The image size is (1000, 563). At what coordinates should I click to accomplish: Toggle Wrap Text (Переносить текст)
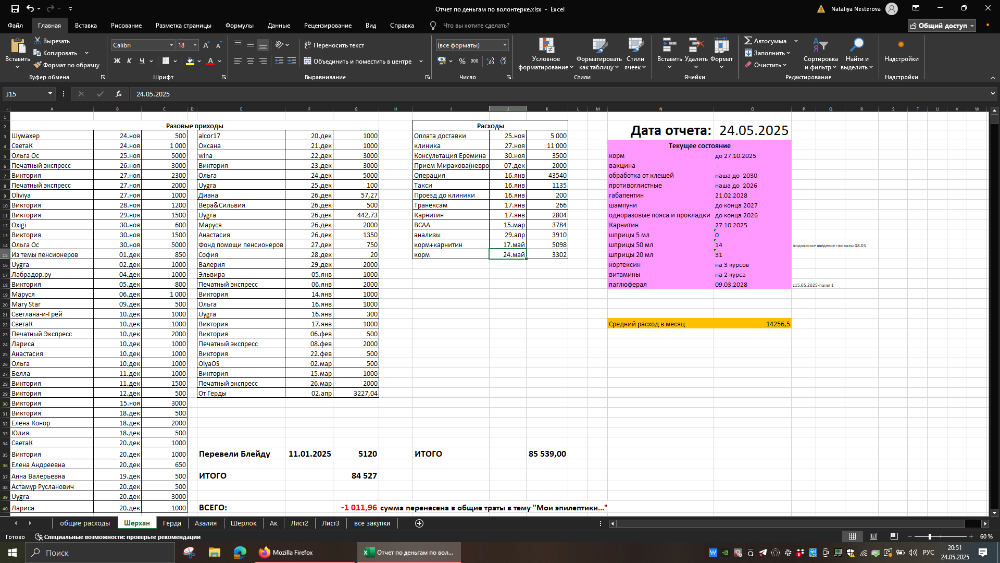coord(333,45)
